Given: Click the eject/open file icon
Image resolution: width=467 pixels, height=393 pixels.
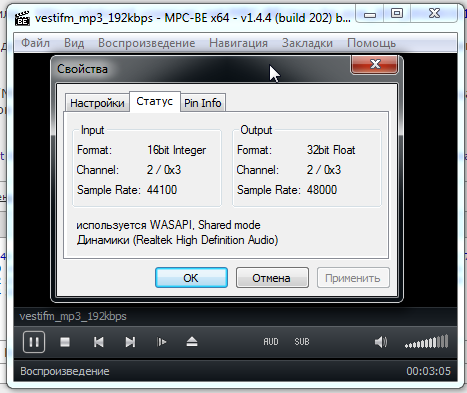Looking at the screenshot, I should click(192, 342).
